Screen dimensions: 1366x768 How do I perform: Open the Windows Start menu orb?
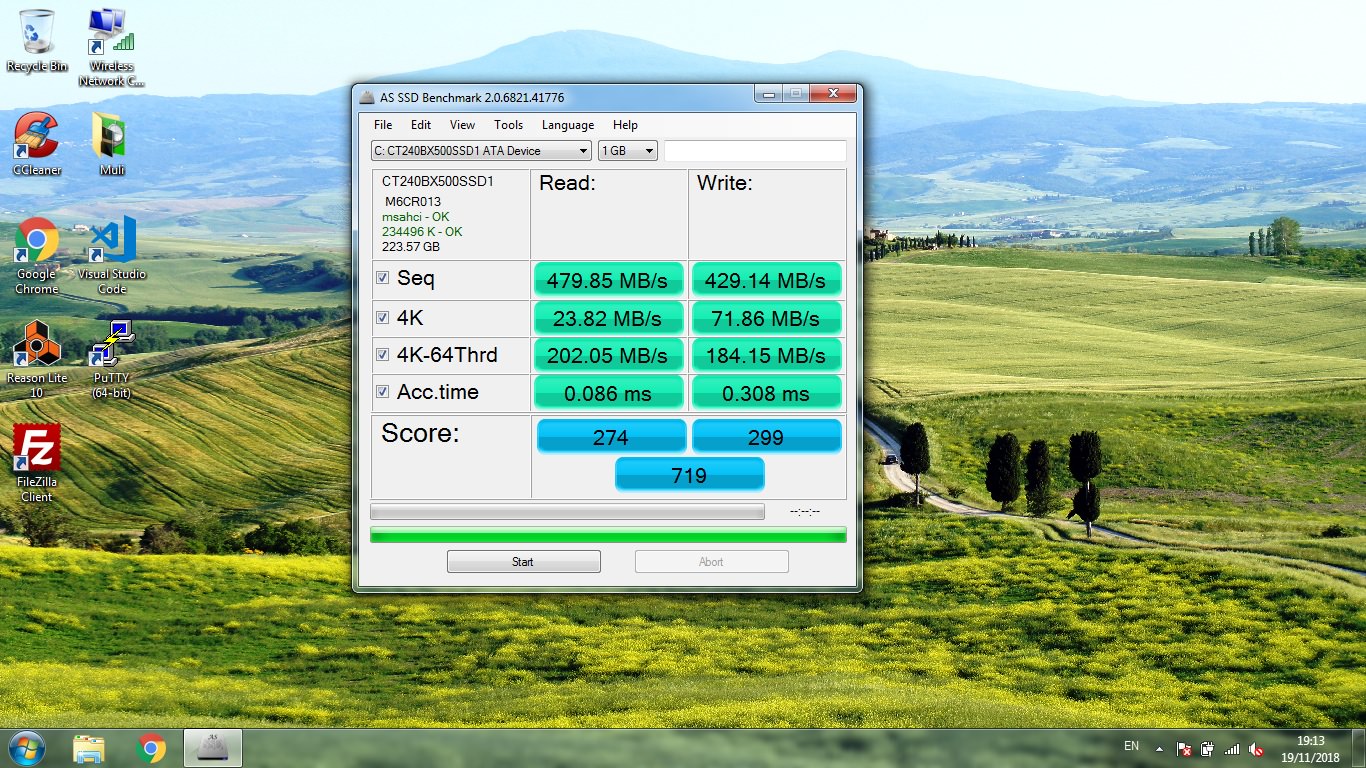click(26, 748)
